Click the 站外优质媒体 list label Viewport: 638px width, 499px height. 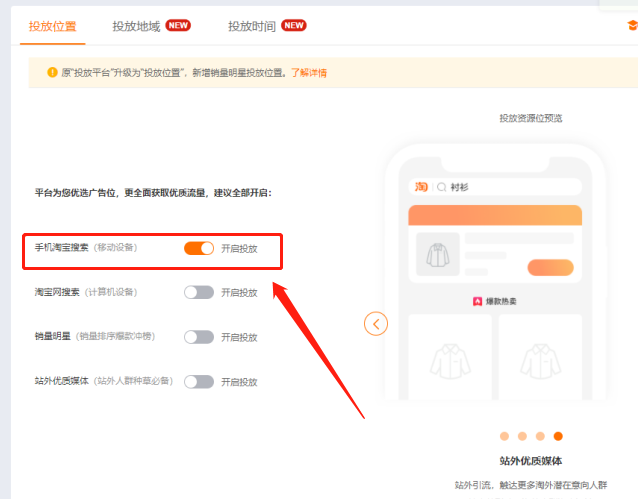click(x=61, y=381)
